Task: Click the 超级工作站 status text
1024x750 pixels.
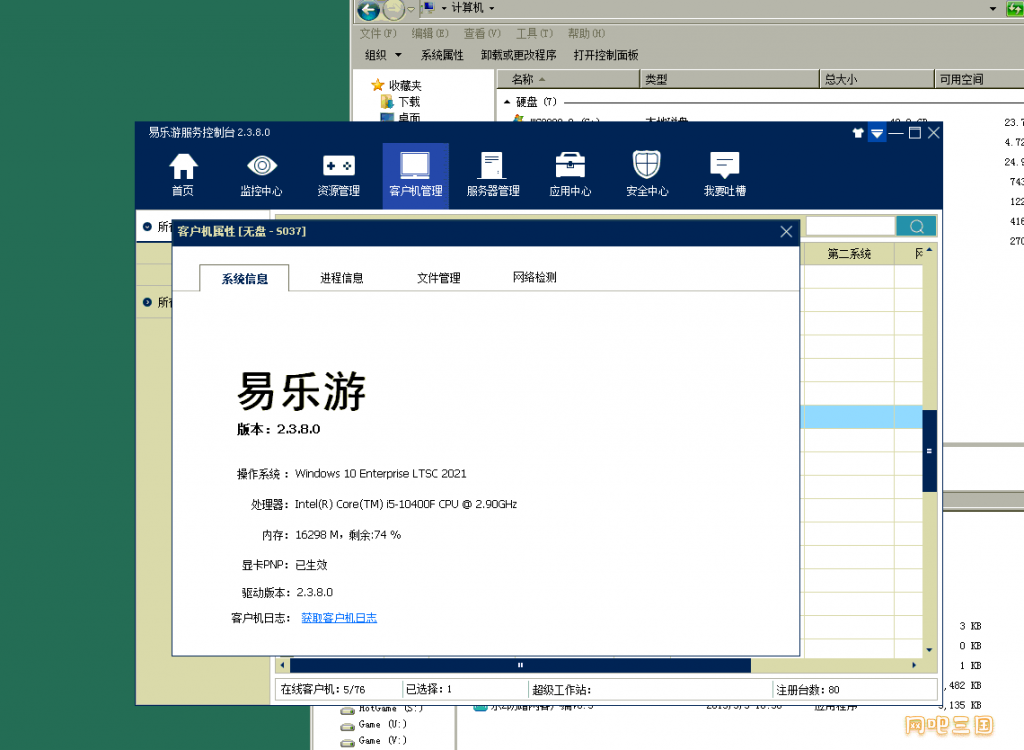Action: coord(561,690)
